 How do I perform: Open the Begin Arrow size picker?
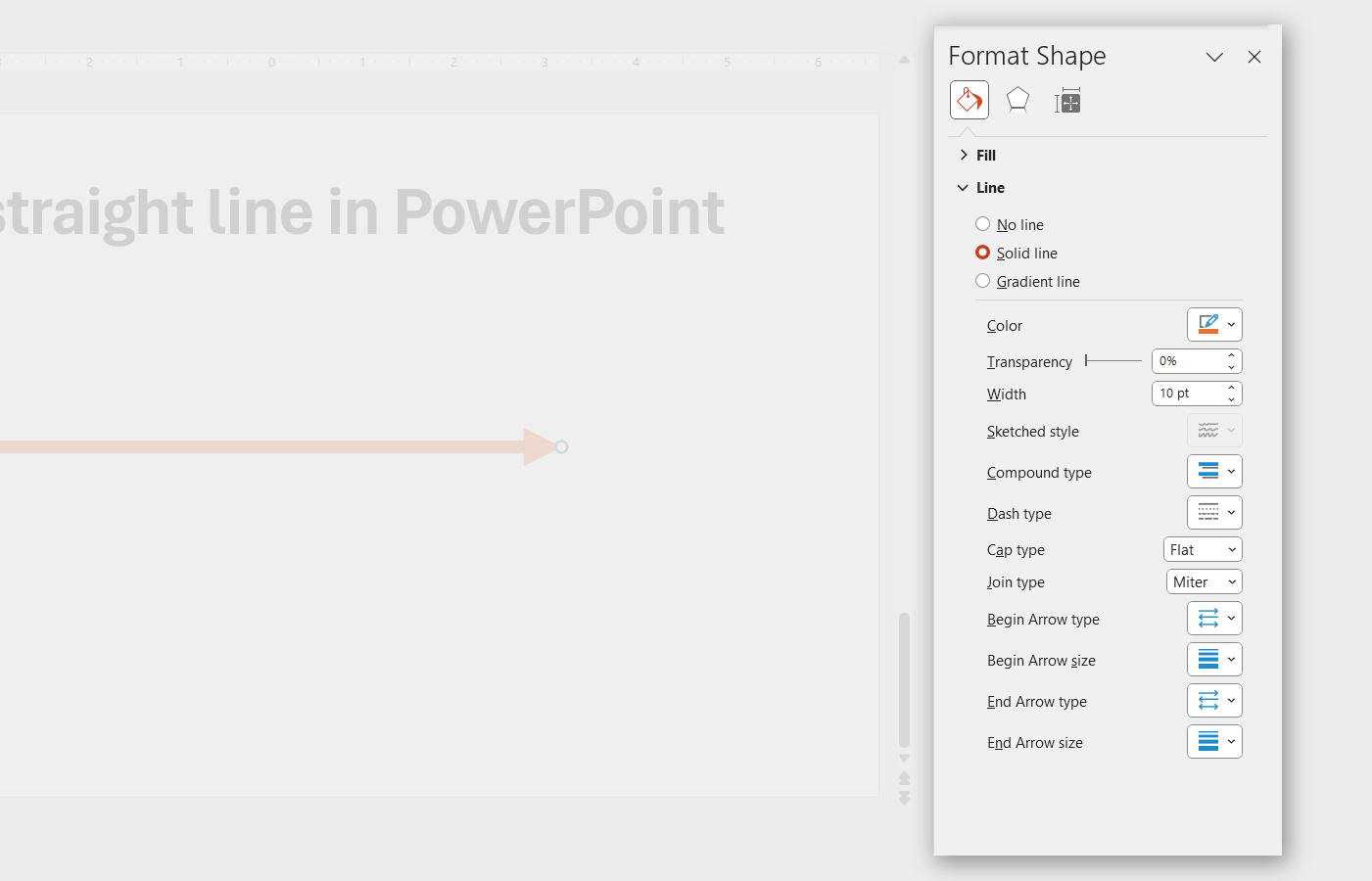1214,659
